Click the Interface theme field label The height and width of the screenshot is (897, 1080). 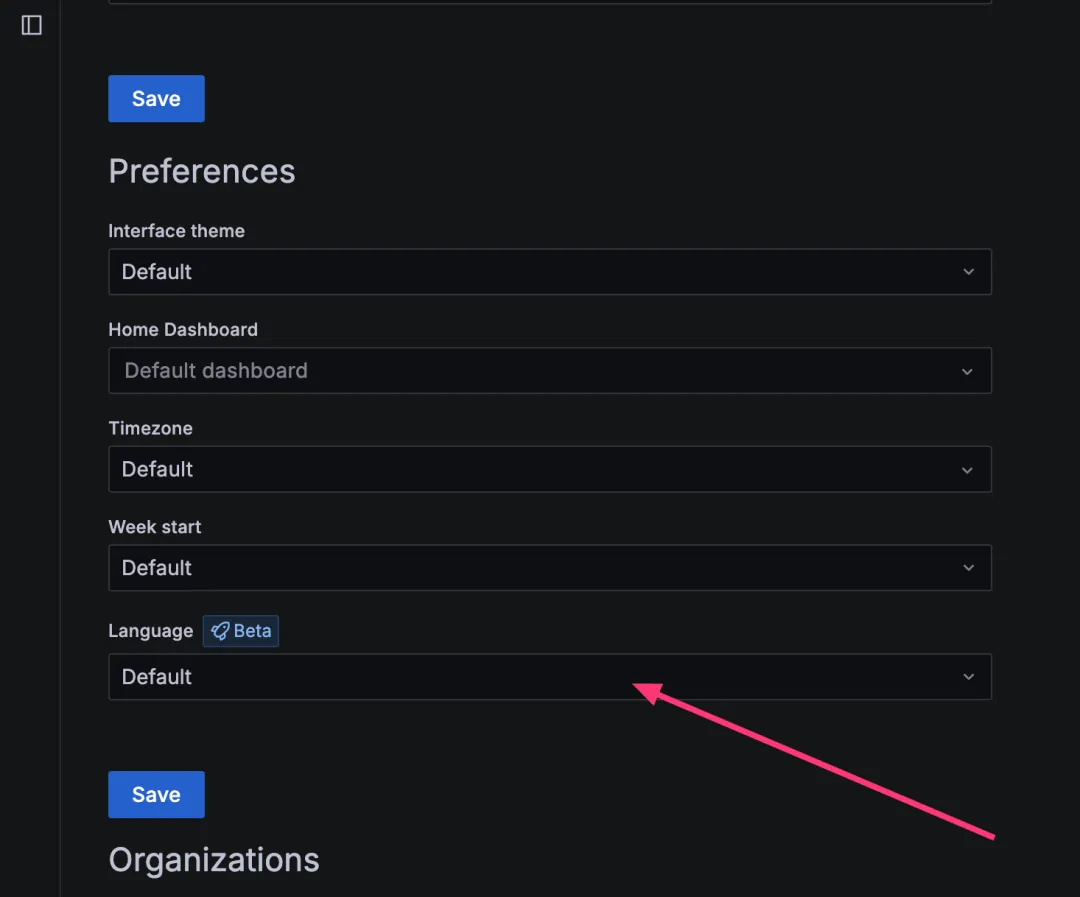176,231
